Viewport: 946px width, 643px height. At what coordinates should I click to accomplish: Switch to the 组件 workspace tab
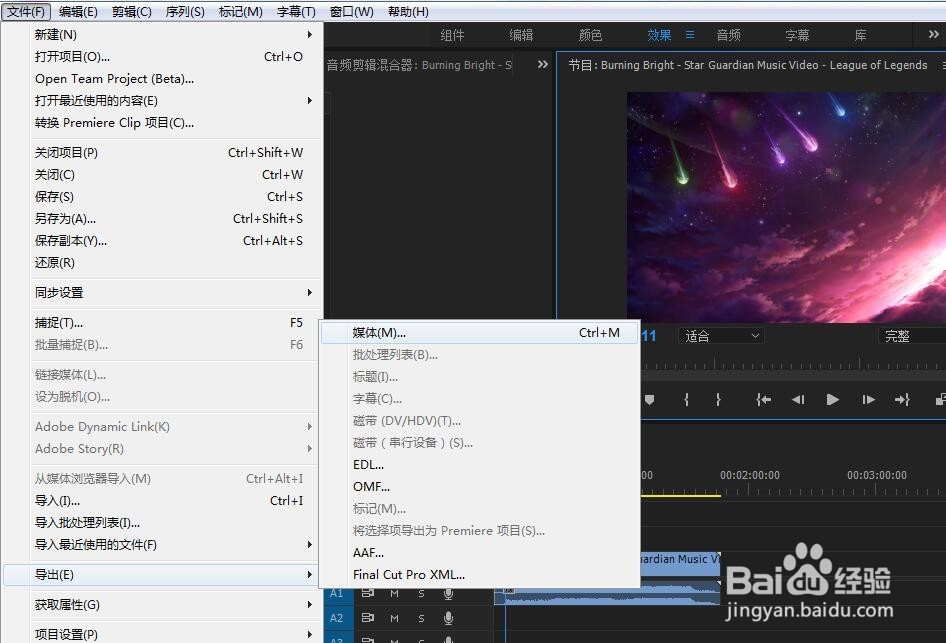click(x=452, y=35)
